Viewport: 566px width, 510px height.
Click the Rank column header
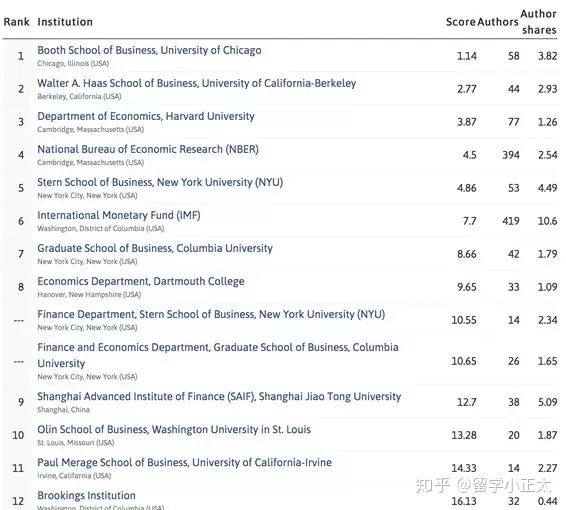tap(17, 22)
